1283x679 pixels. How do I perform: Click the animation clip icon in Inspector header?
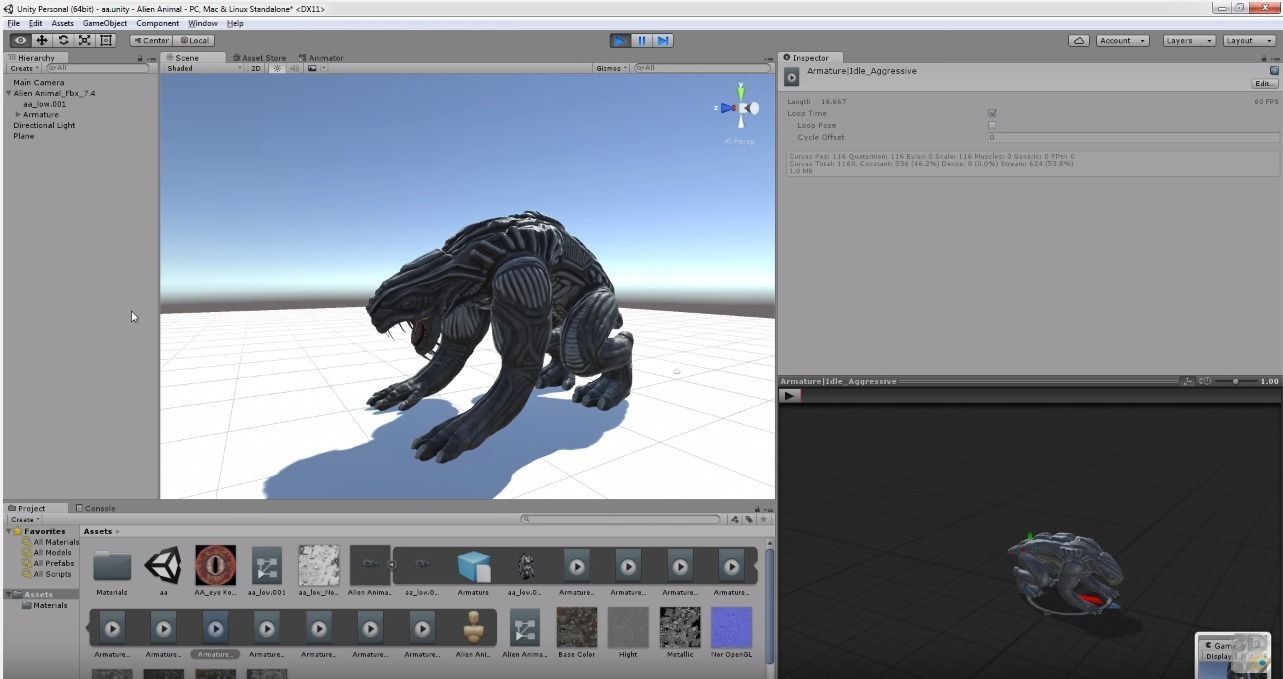tap(792, 77)
